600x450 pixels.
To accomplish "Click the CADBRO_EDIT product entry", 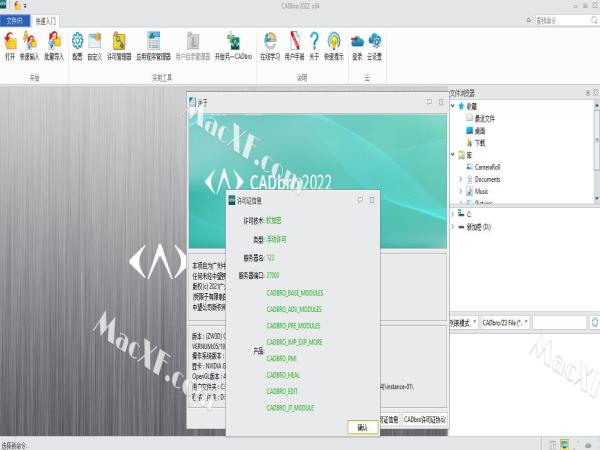I will pyautogui.click(x=282, y=391).
